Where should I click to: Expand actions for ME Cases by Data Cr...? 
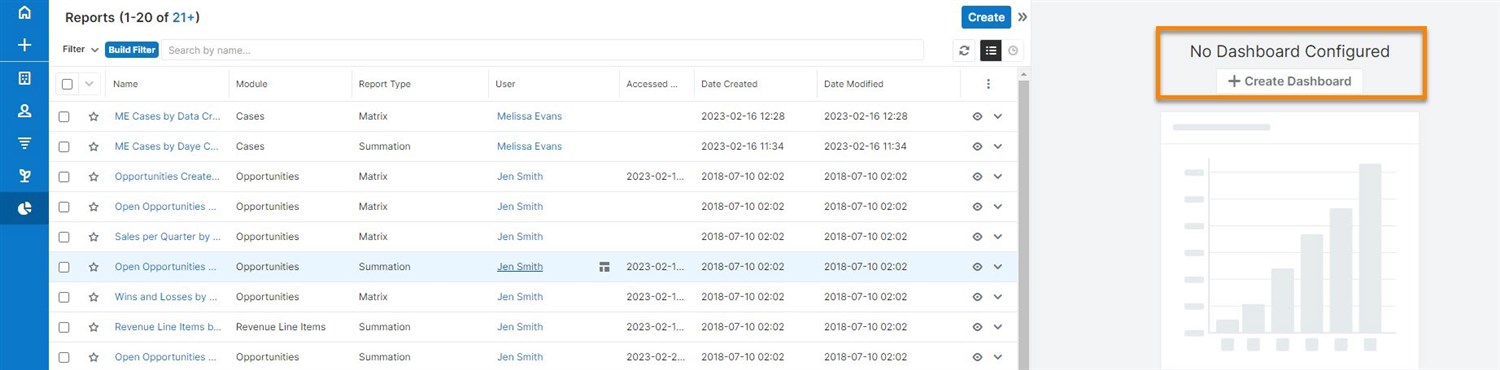click(x=997, y=117)
